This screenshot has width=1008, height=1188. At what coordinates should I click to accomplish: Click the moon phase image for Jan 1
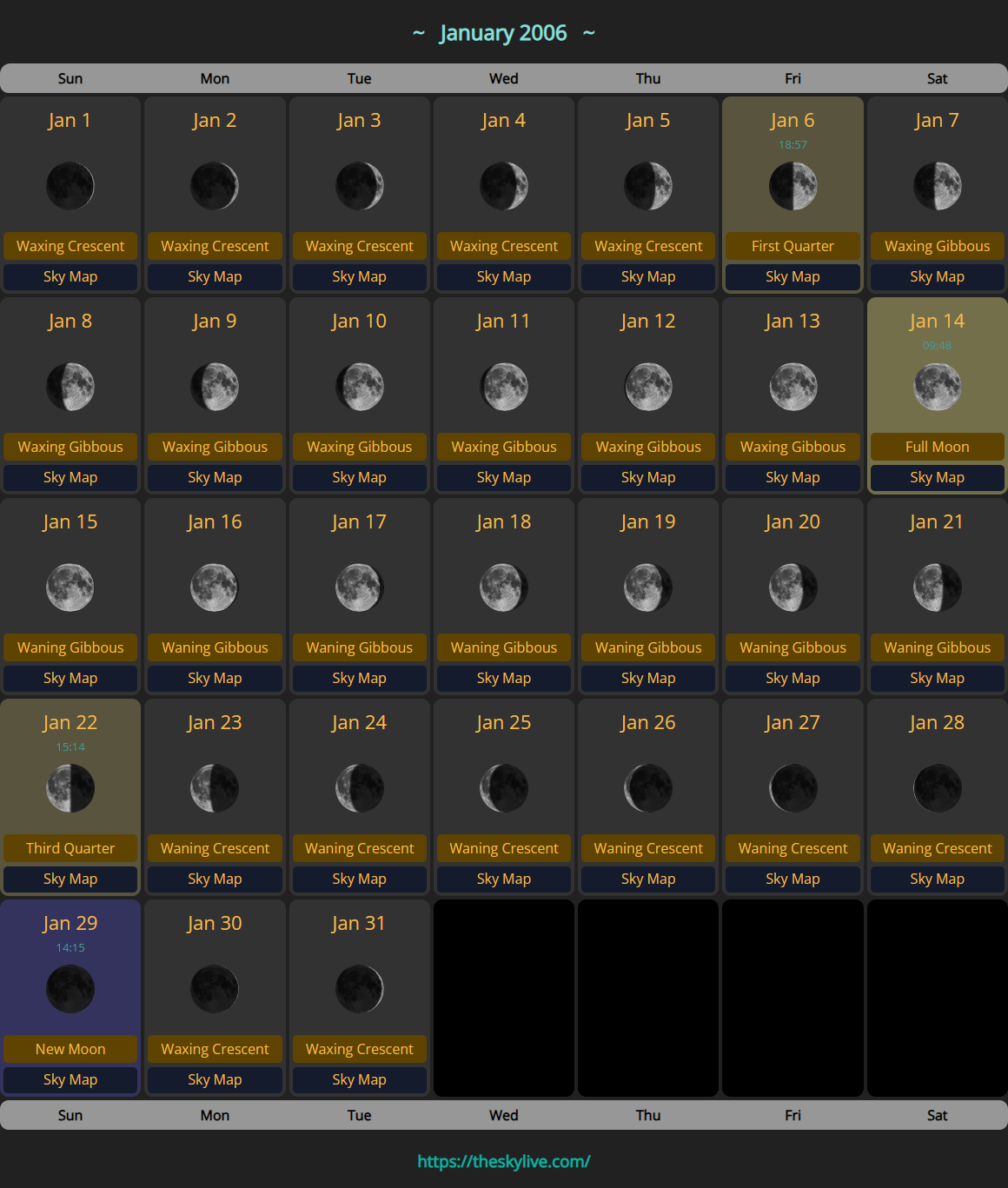[x=70, y=186]
